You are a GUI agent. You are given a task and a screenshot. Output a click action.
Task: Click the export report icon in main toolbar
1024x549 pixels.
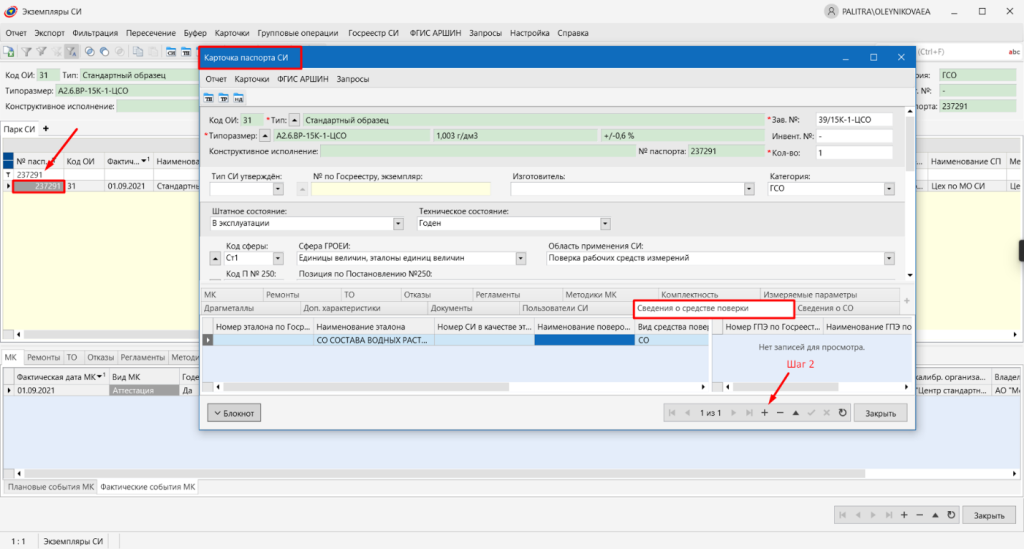pyautogui.click(x=8, y=52)
